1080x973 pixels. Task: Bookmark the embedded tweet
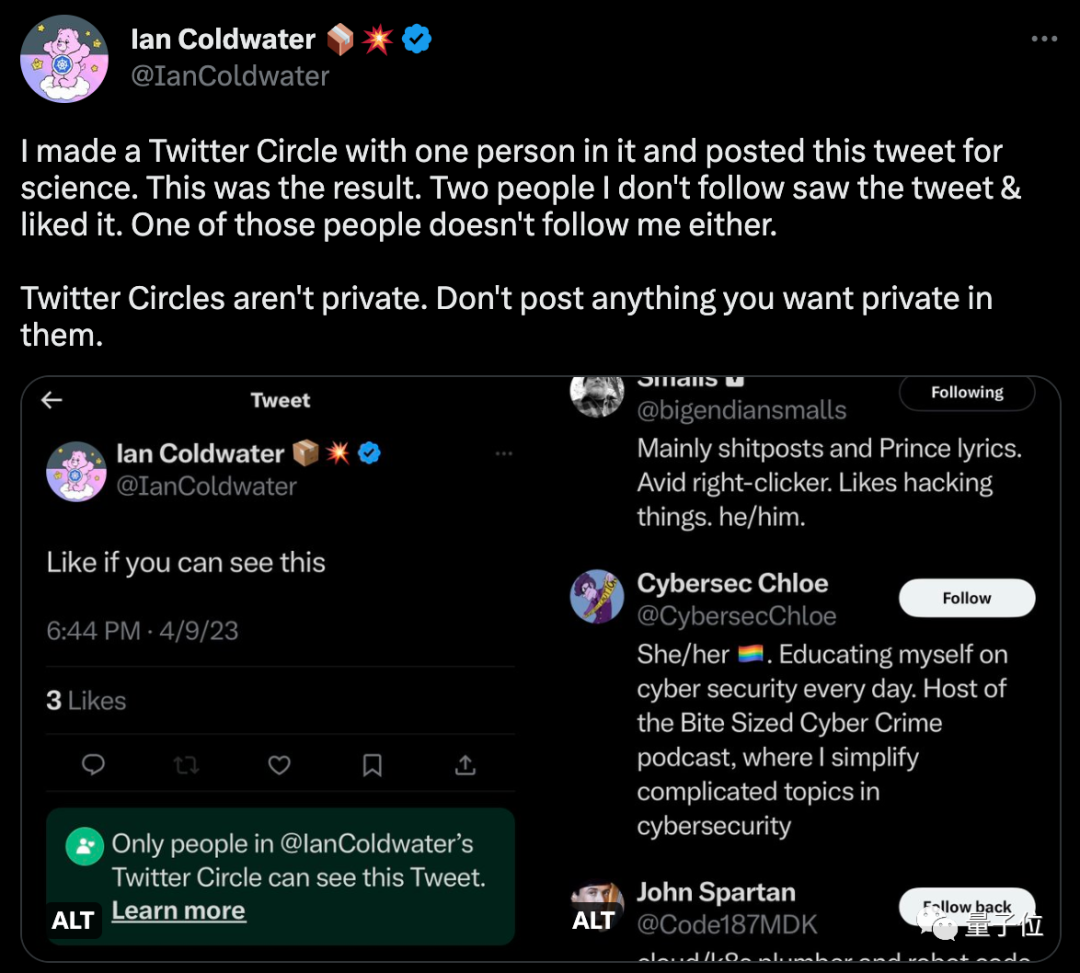[x=372, y=765]
